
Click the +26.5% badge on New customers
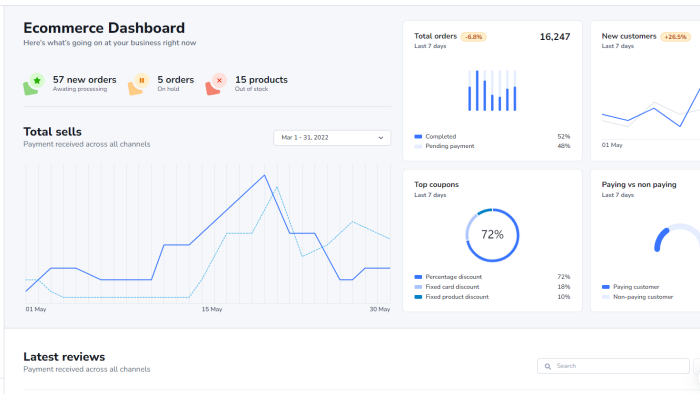(x=675, y=37)
